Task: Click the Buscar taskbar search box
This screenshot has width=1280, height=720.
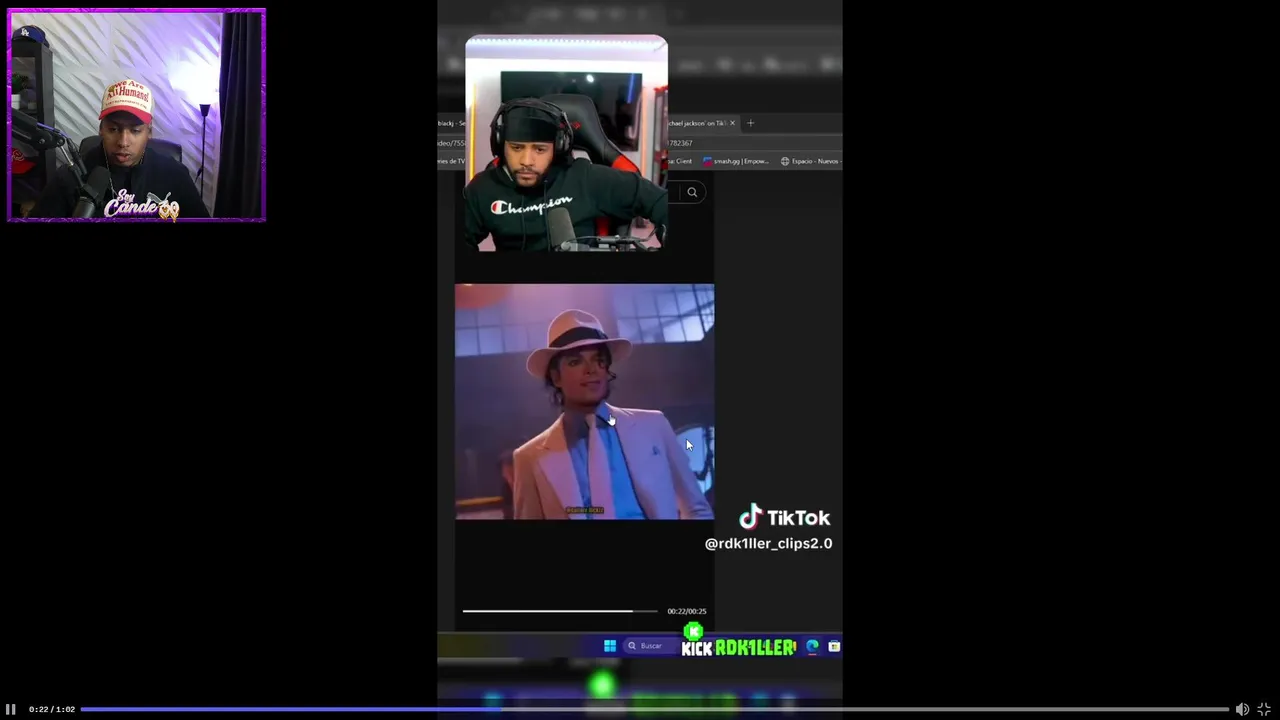Action: click(x=651, y=646)
